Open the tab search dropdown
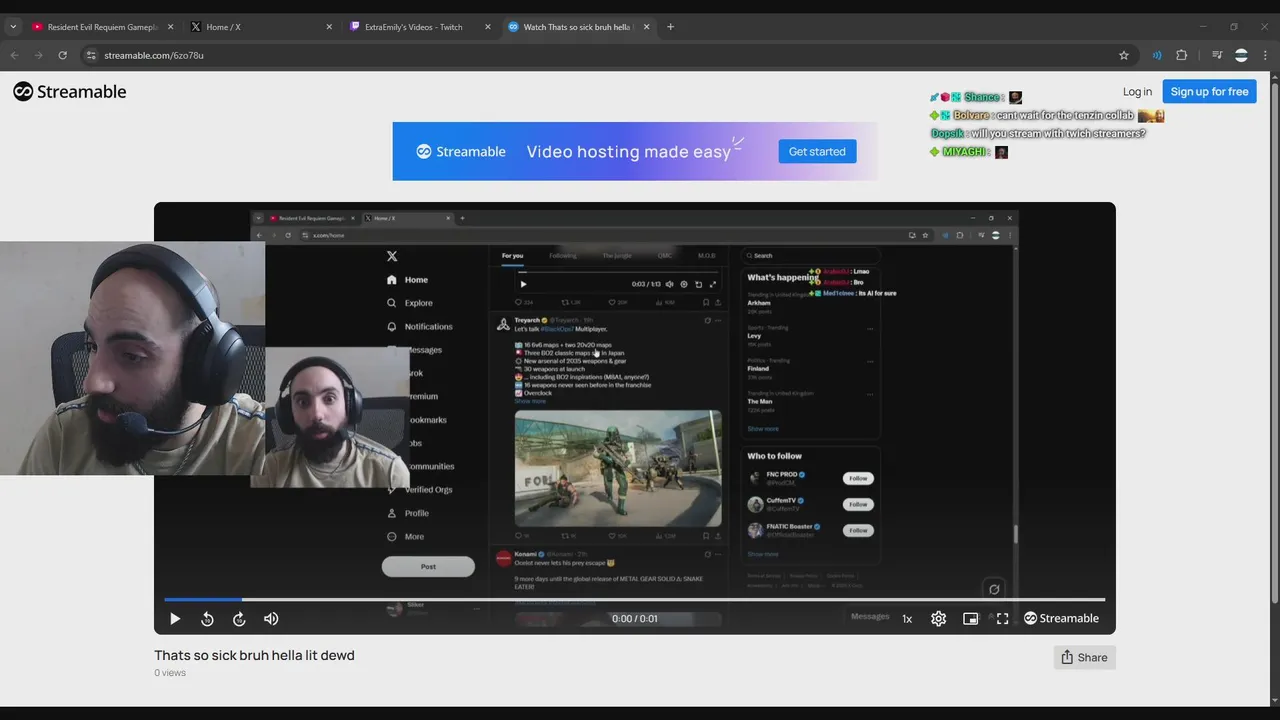 click(x=13, y=27)
